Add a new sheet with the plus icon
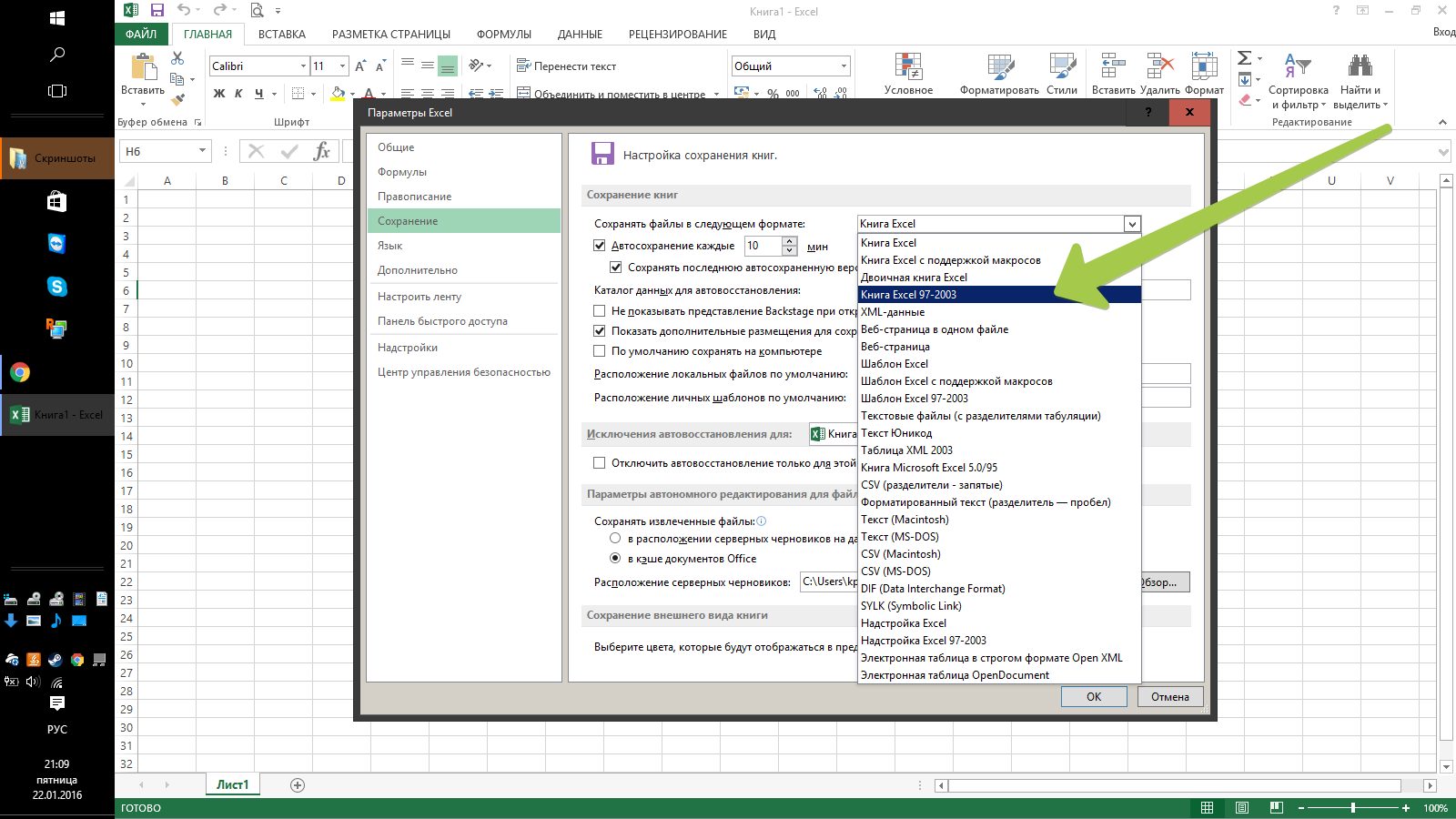This screenshot has height=819, width=1456. pyautogui.click(x=297, y=784)
